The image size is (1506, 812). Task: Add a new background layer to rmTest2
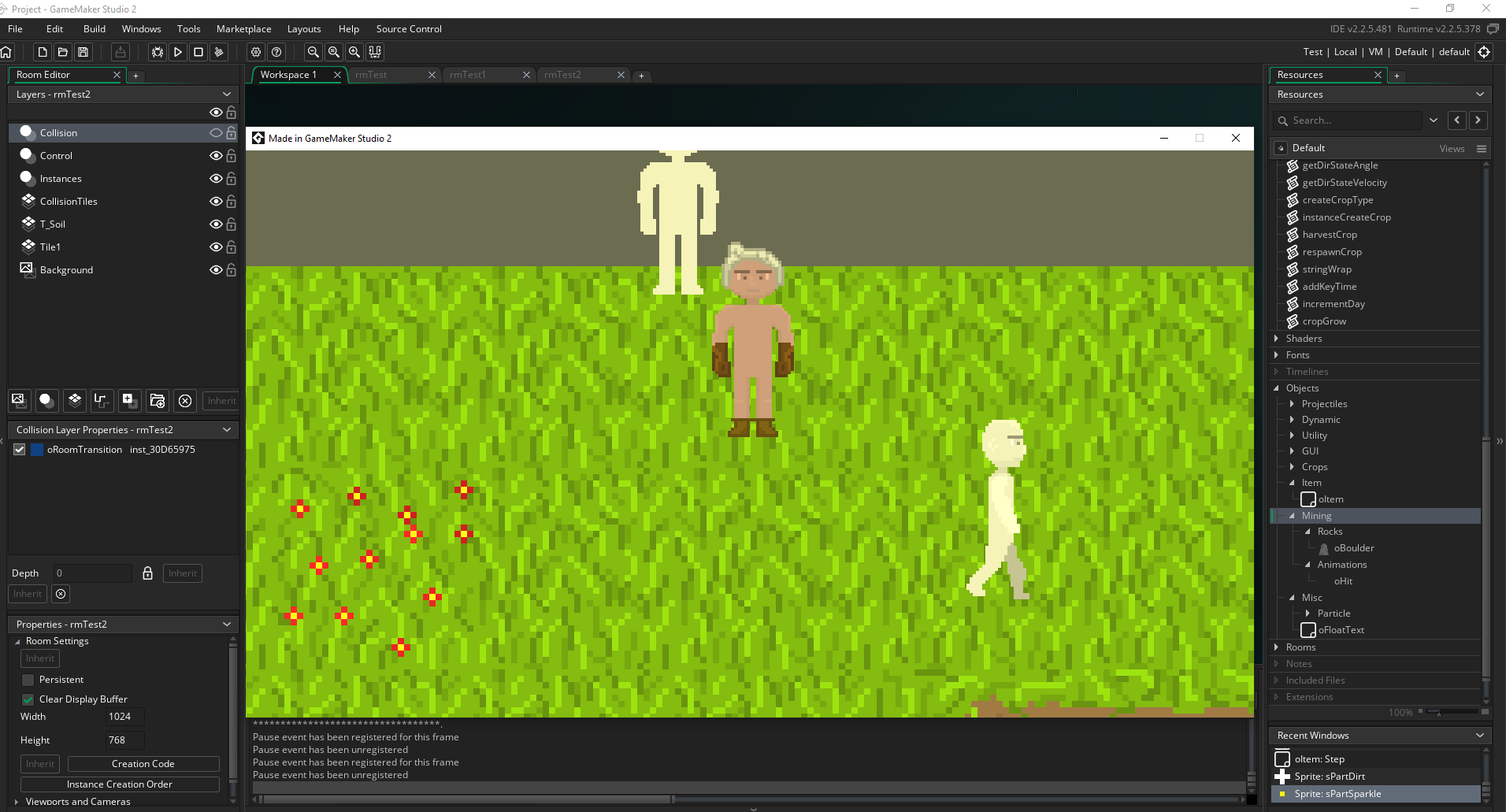pos(19,401)
